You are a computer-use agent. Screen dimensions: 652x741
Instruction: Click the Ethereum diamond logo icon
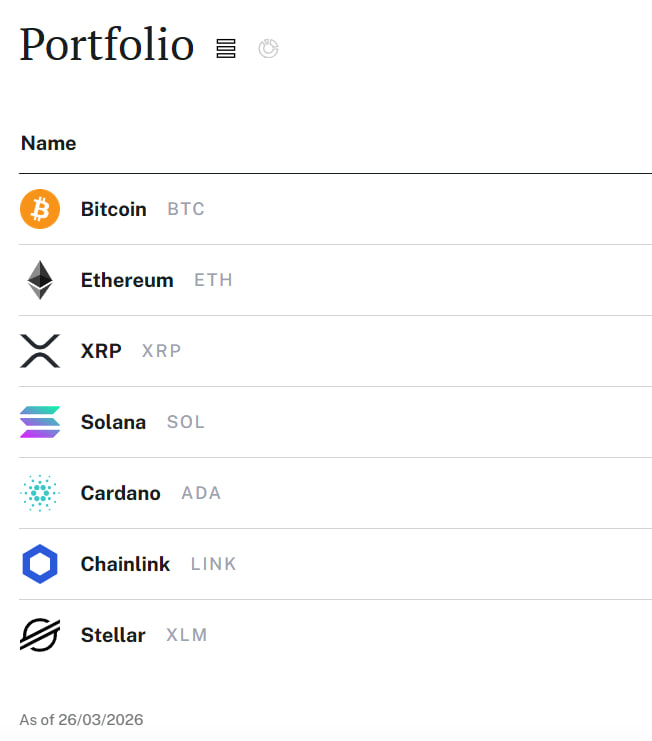[x=40, y=280]
